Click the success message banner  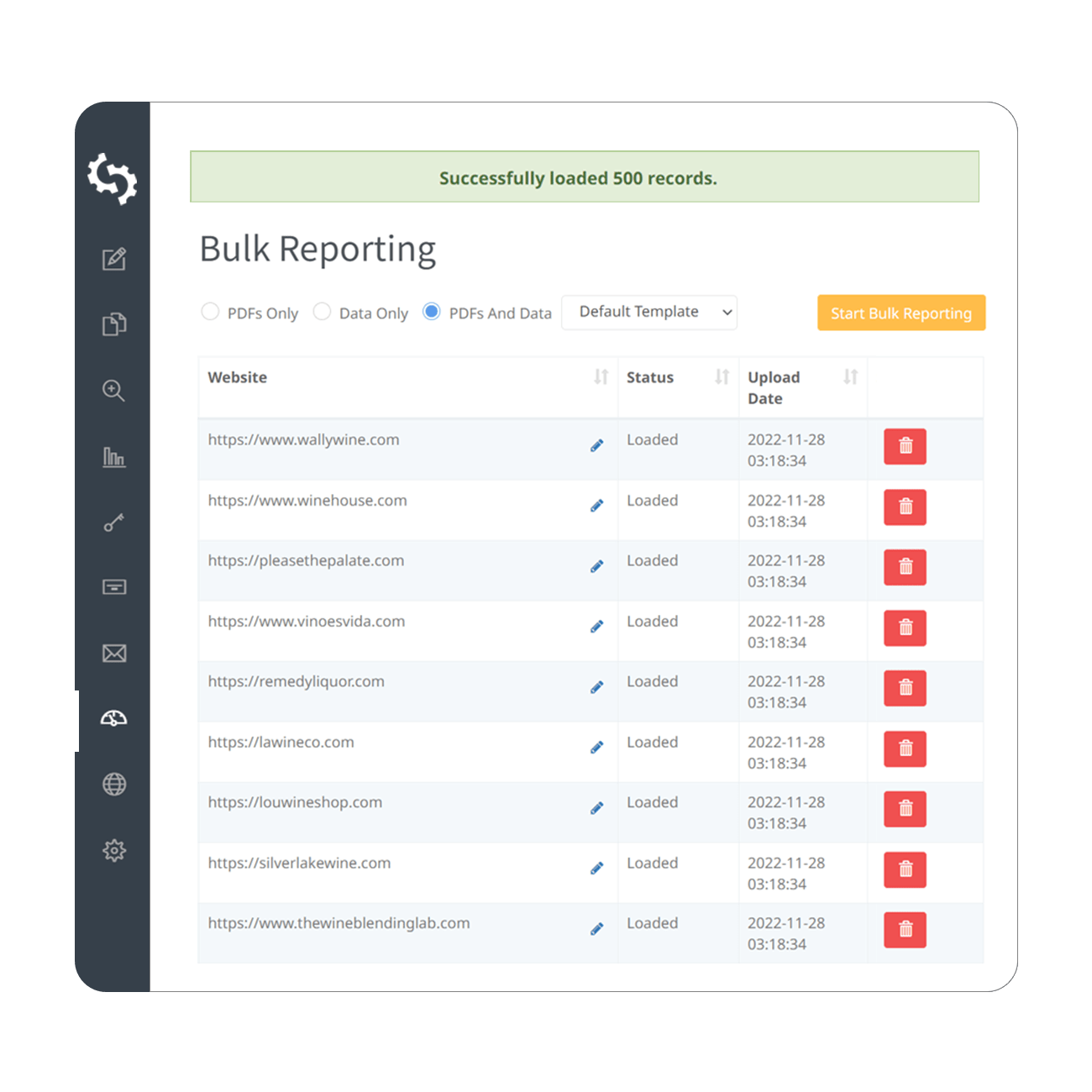585,176
